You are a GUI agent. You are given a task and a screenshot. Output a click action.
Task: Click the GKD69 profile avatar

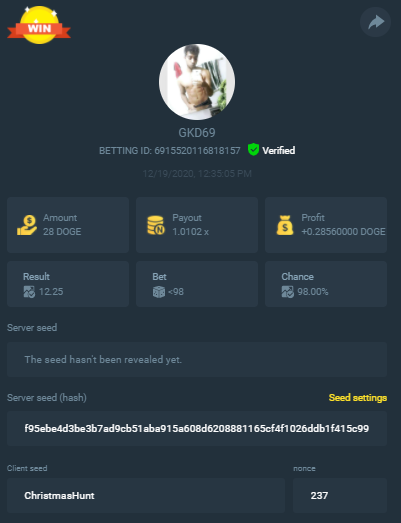tap(197, 82)
